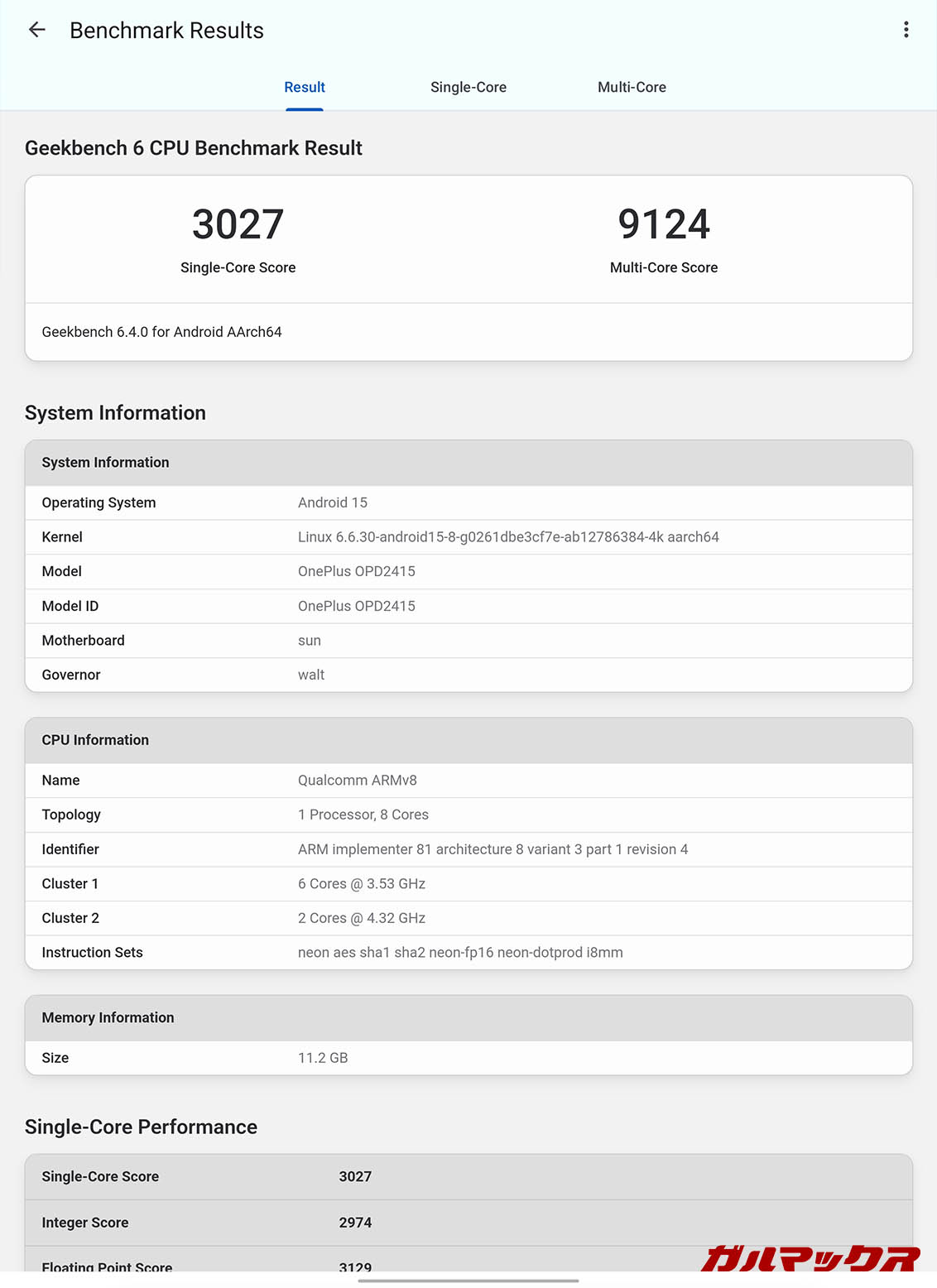Tap the Cluster 2 frequency row
Viewport: 937px width, 1288px height.
pos(468,918)
